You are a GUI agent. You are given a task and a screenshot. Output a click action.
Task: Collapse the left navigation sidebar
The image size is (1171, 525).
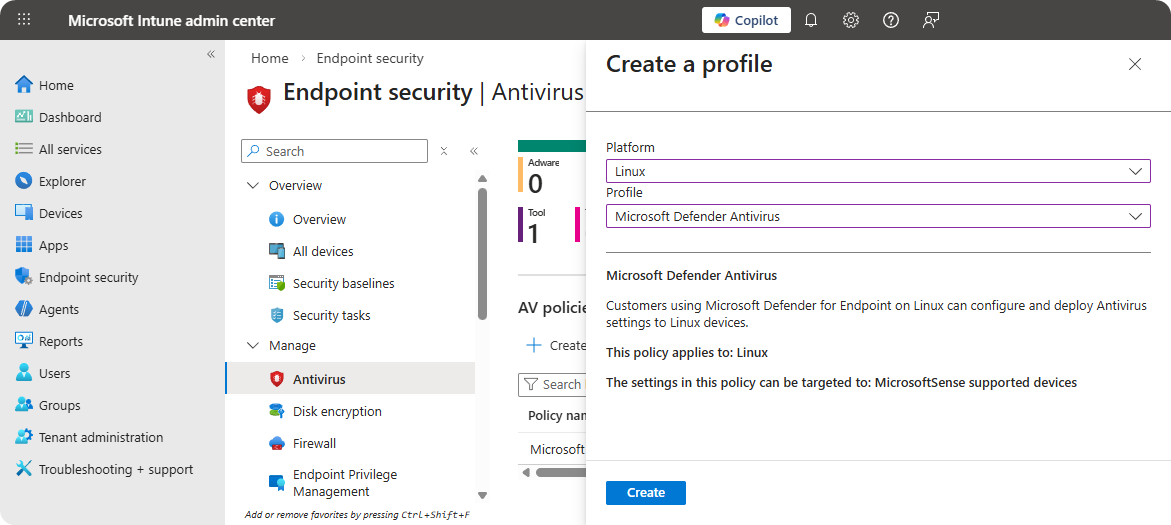(211, 54)
